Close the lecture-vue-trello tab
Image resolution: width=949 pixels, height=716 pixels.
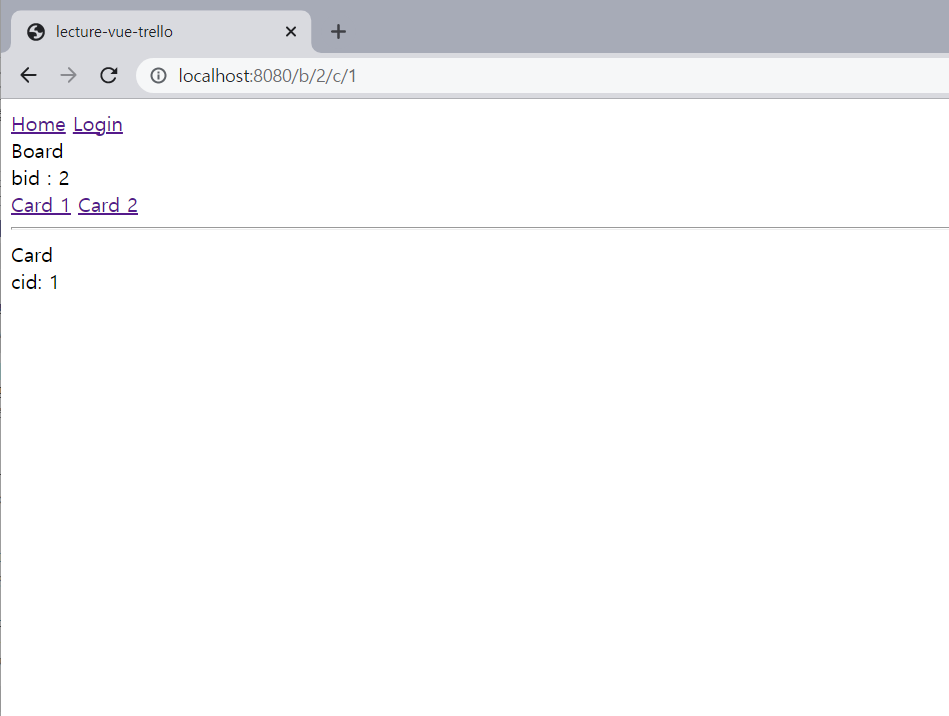click(291, 31)
